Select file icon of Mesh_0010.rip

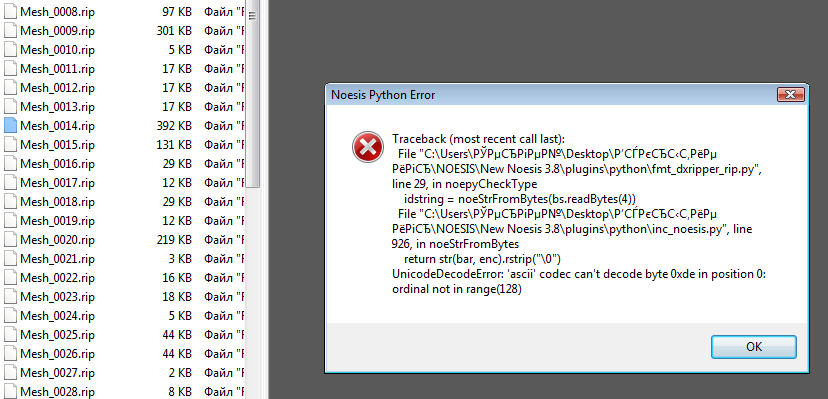coord(11,50)
